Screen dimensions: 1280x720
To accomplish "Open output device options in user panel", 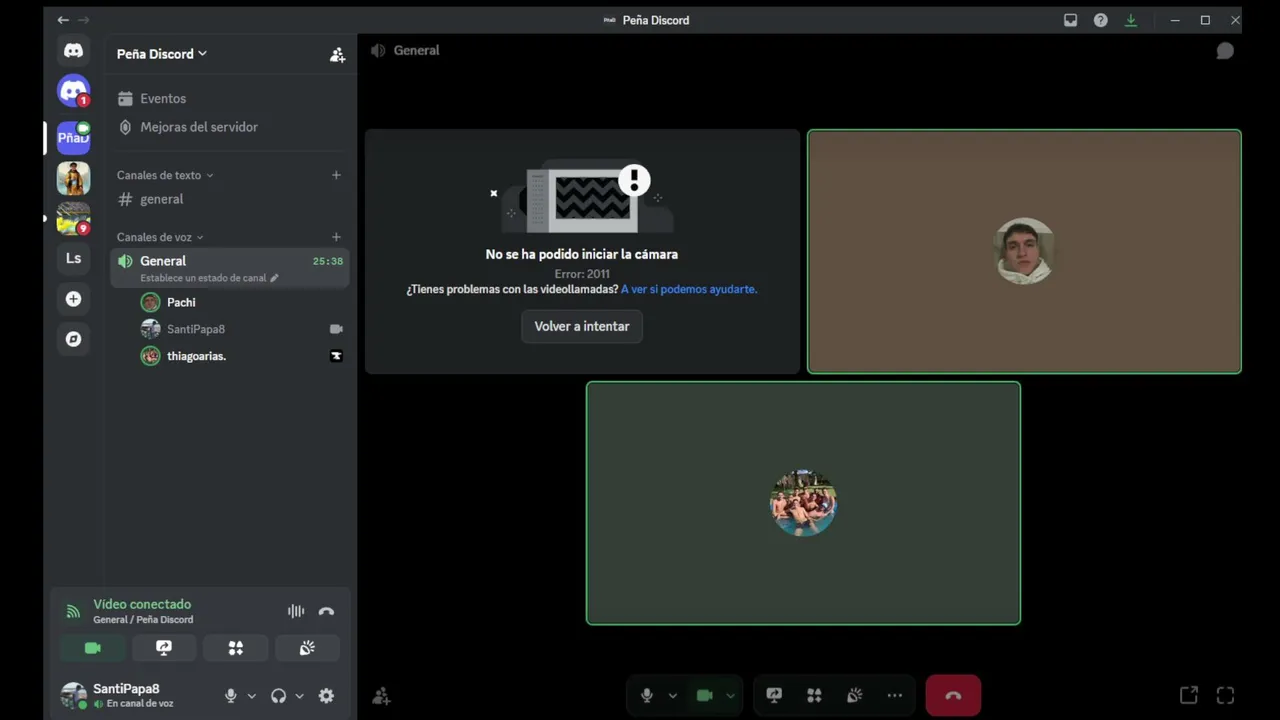I will (x=299, y=696).
